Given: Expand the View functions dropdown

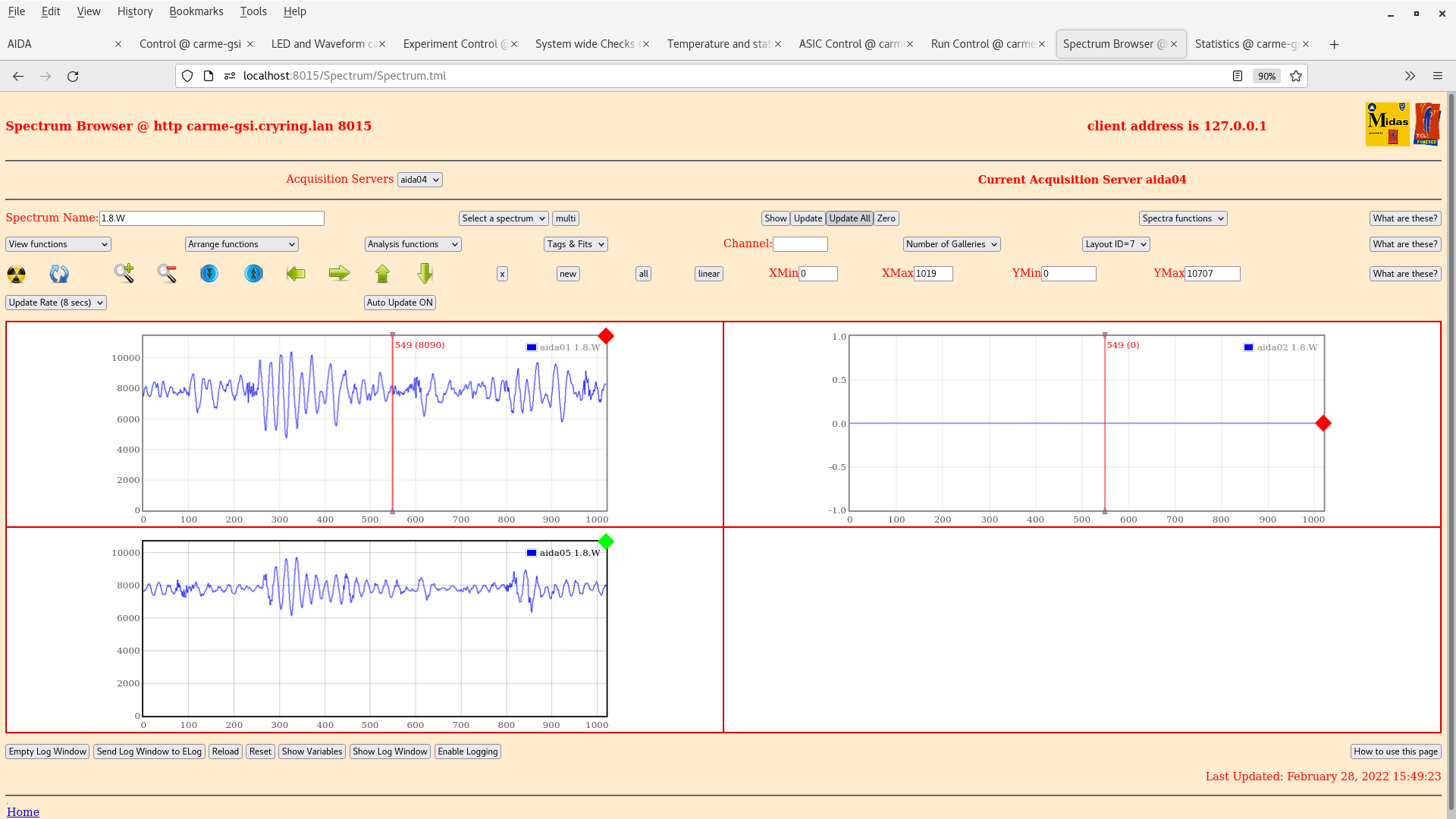Looking at the screenshot, I should click(58, 244).
